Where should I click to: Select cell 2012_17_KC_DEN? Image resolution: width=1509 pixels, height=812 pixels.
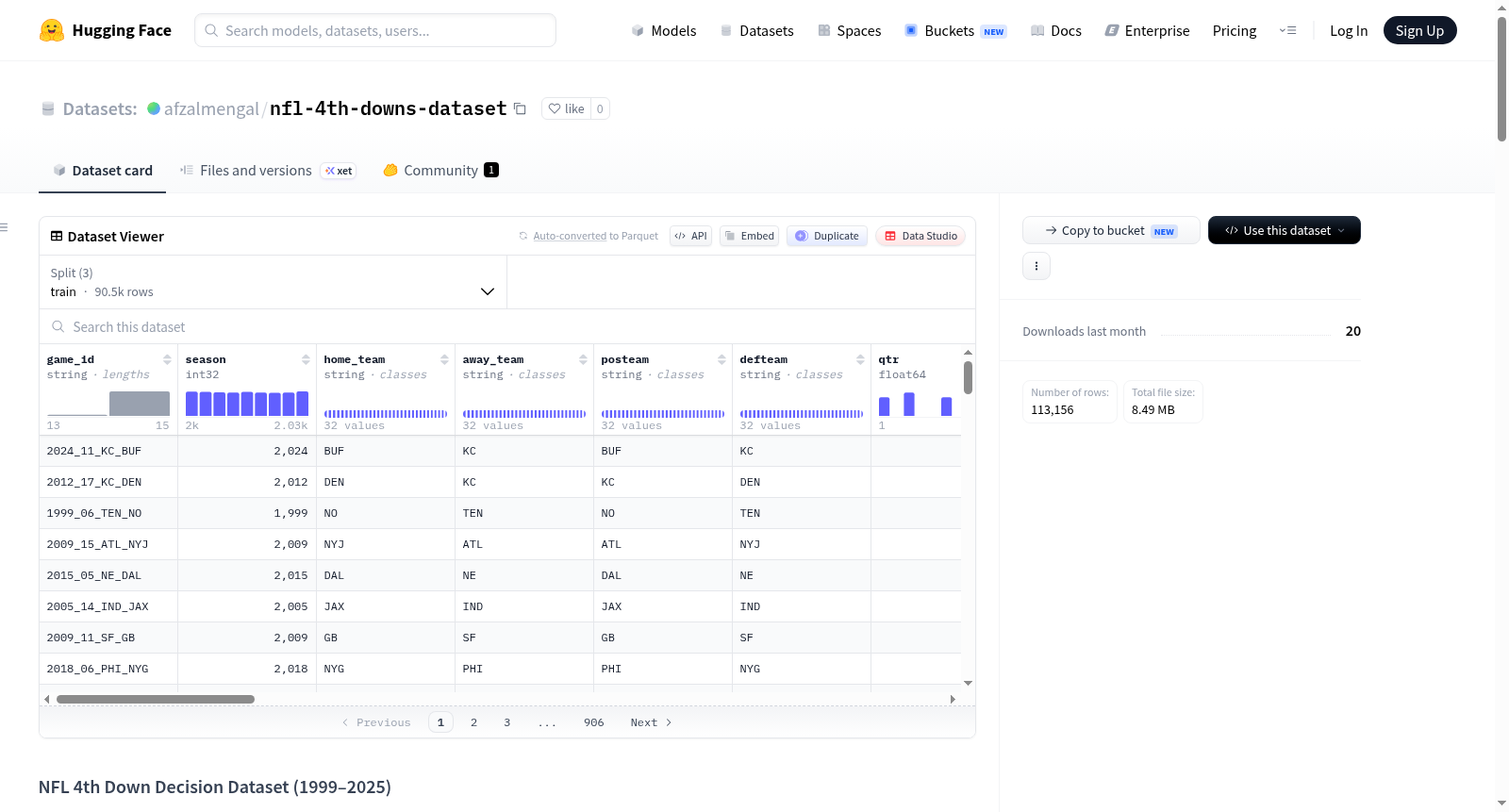(108, 482)
